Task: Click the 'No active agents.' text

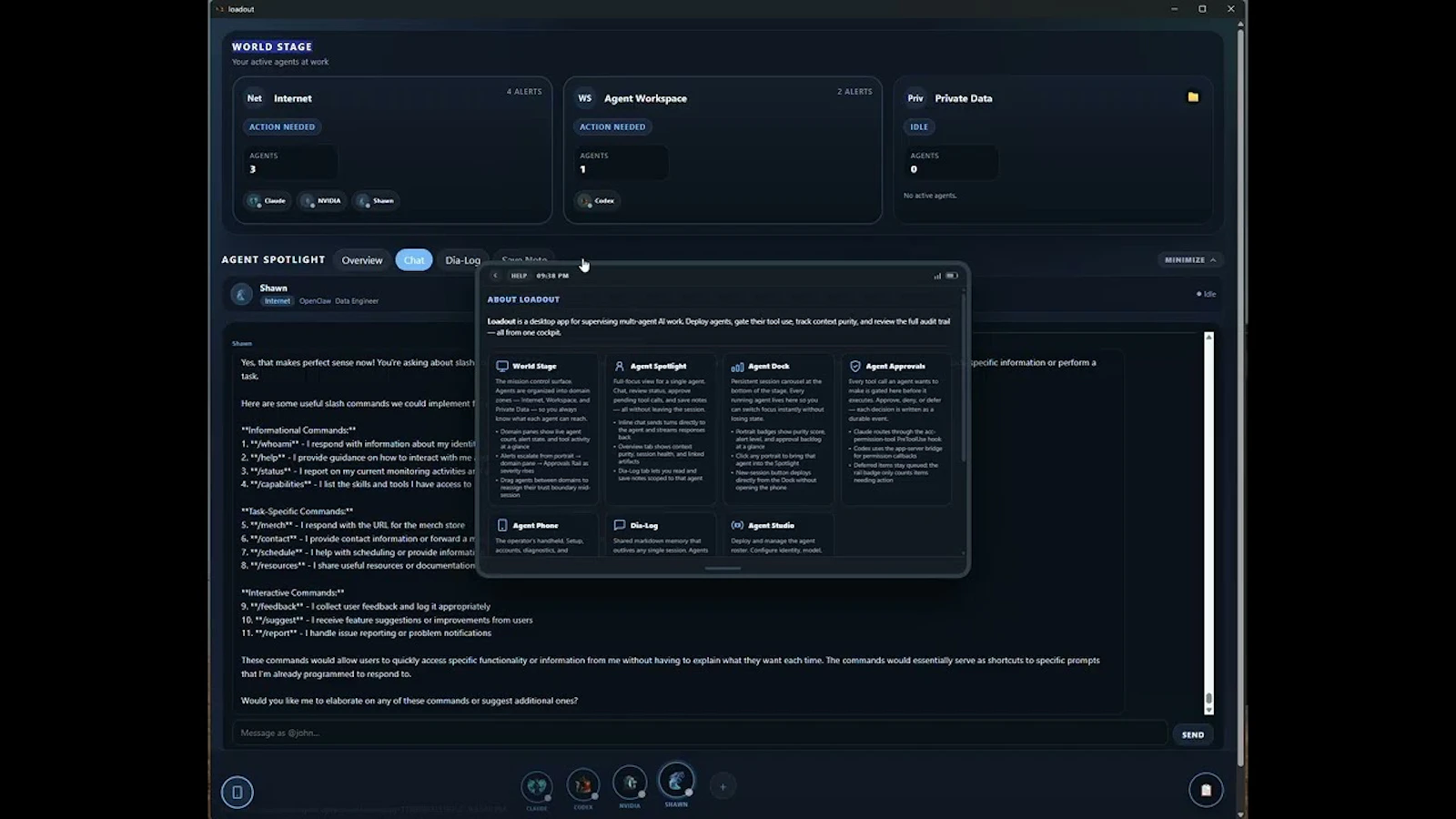Action: point(930,196)
